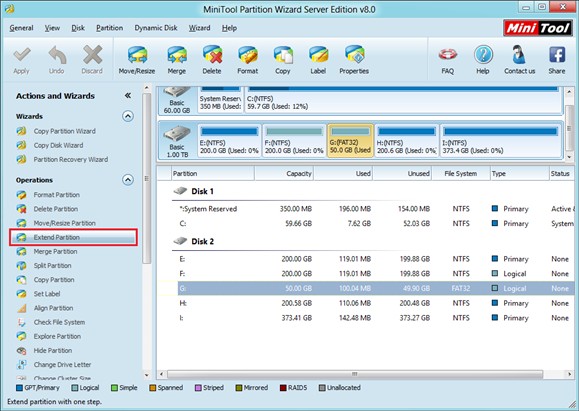Sort by Partition column header
This screenshot has height=411, width=579.
pos(213,174)
